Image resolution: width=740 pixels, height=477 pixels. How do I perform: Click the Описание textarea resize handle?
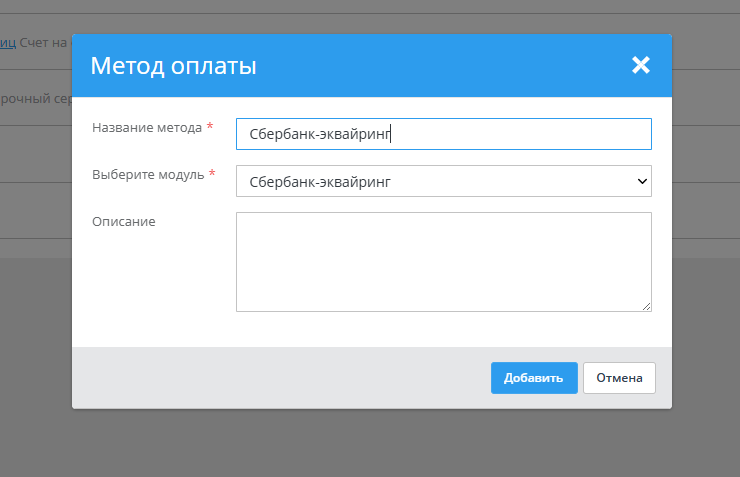pos(646,306)
